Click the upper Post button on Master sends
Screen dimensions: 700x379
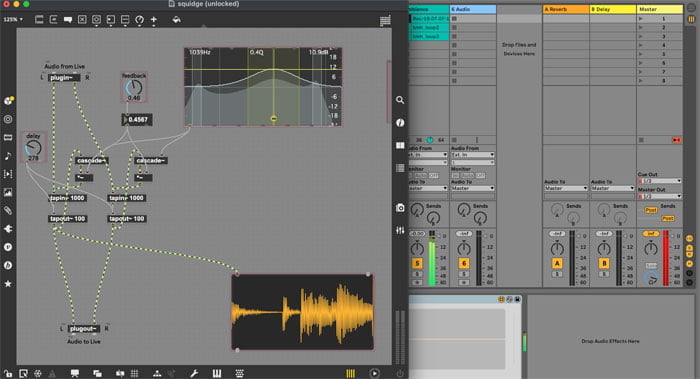(x=651, y=210)
